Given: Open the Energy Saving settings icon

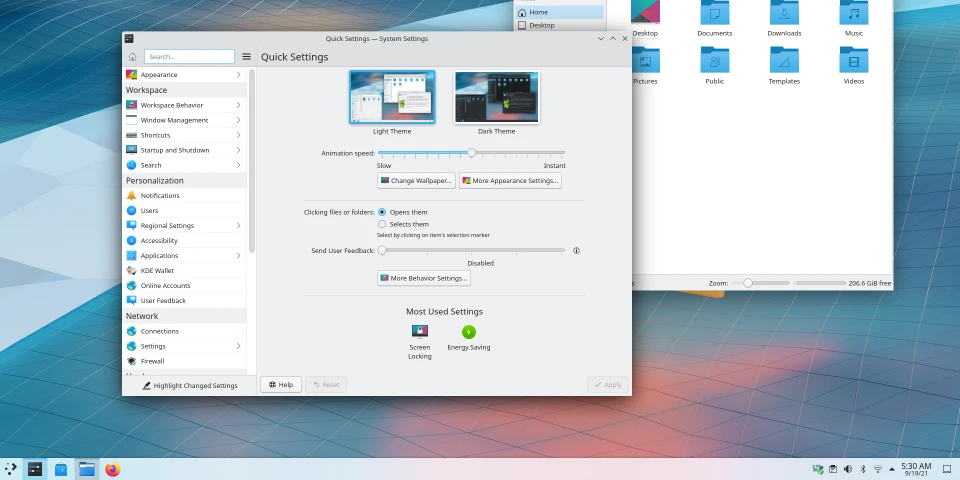Looking at the screenshot, I should tap(469, 332).
